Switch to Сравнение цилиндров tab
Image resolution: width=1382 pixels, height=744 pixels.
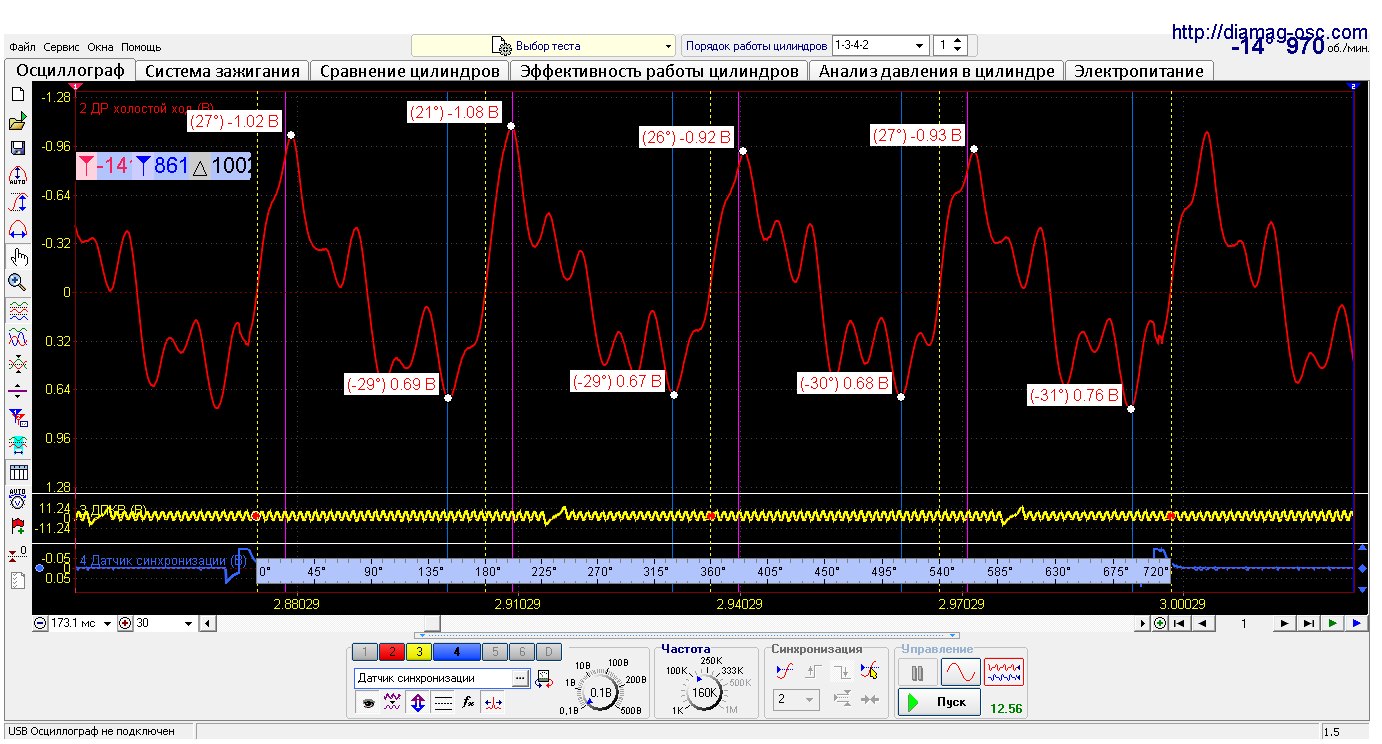[410, 71]
